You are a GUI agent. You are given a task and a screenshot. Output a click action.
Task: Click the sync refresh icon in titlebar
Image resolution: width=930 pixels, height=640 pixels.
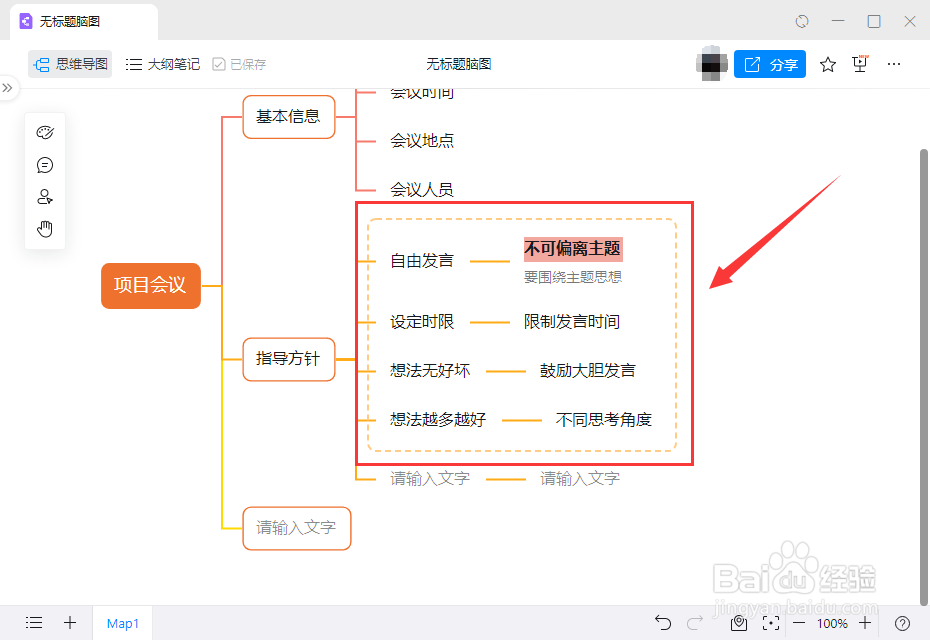[800, 21]
